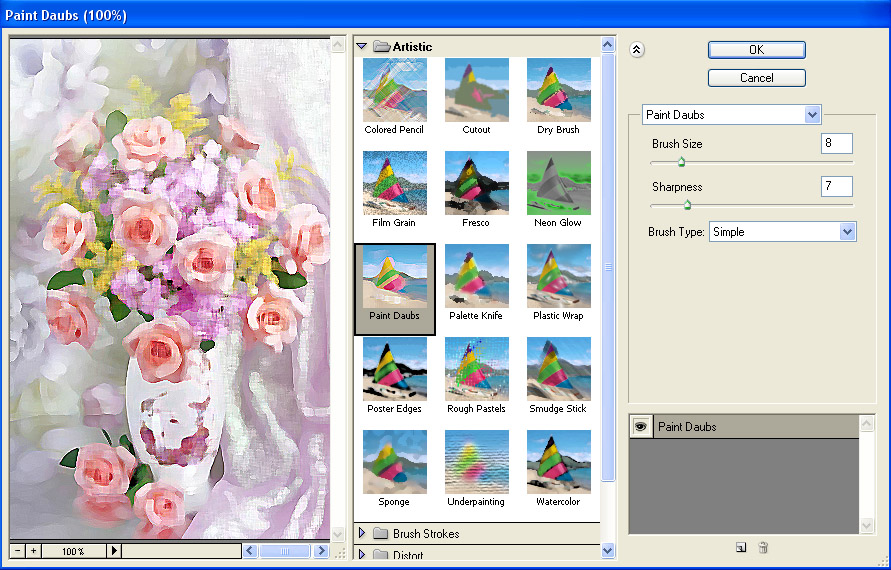Zoom in with the plus button

click(34, 551)
